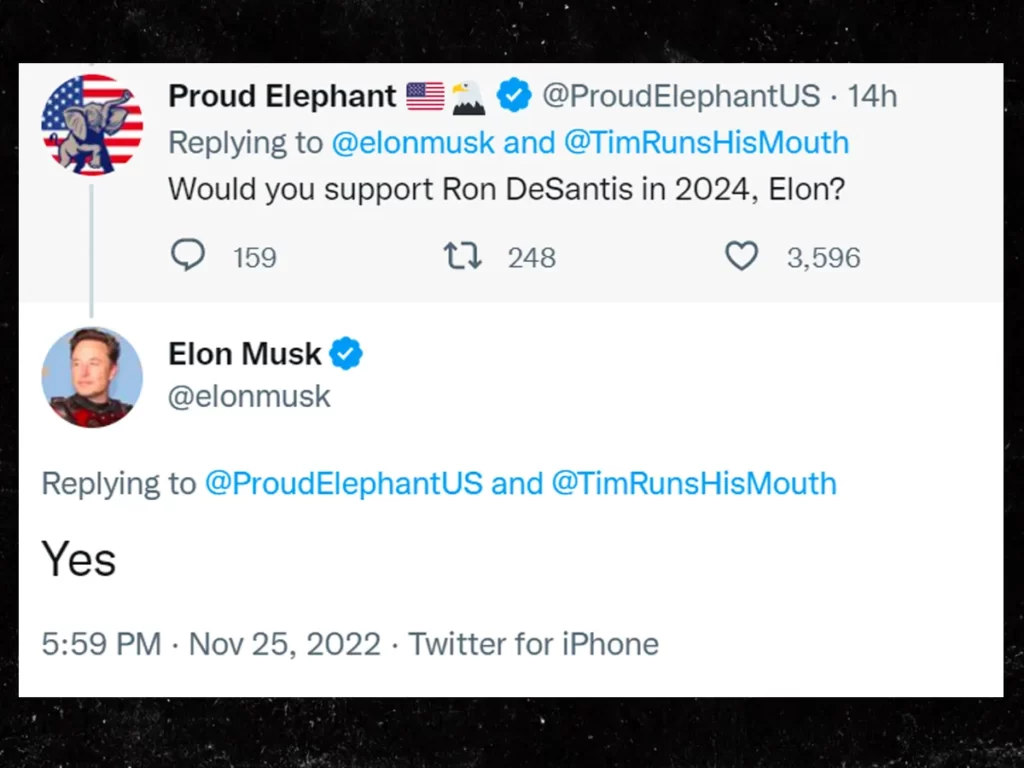The image size is (1024, 768).
Task: Click the US flag emoji
Action: [425, 97]
